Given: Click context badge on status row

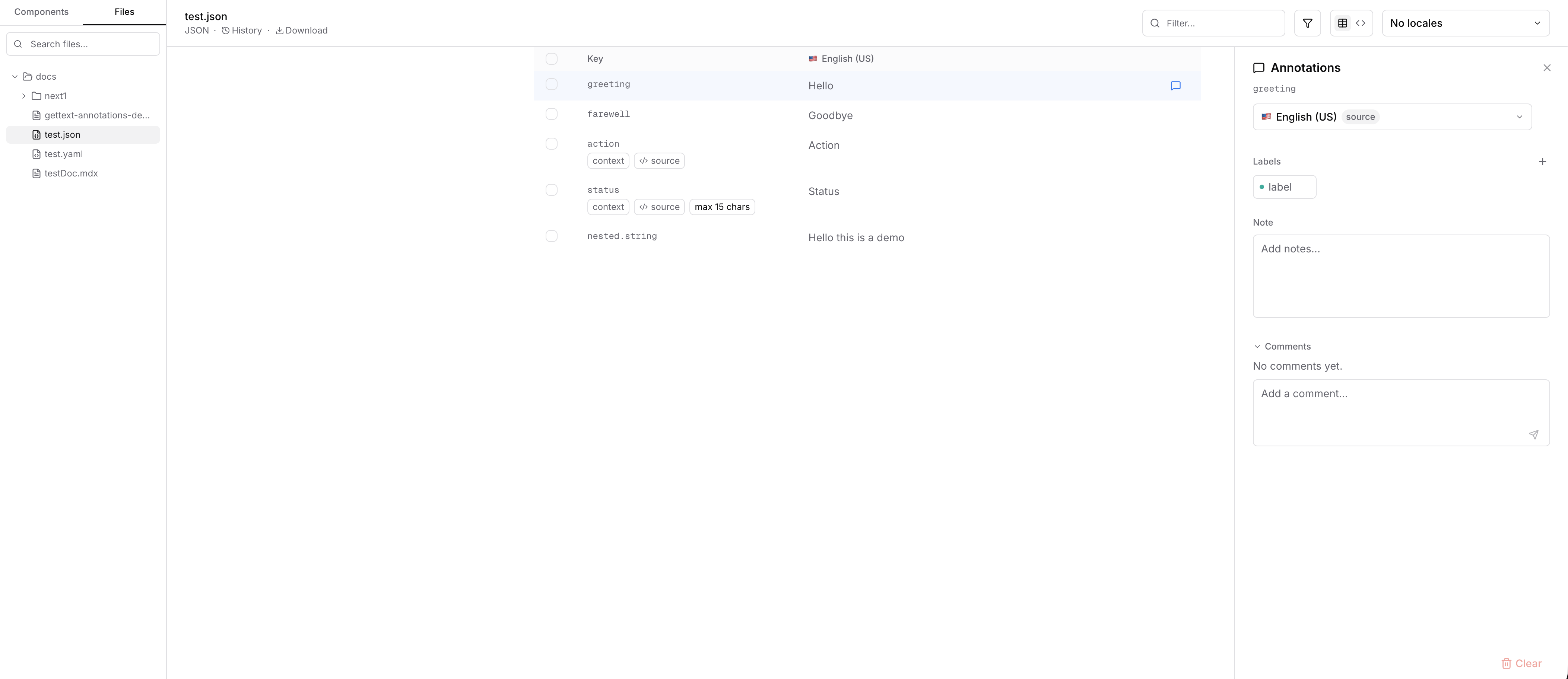Looking at the screenshot, I should coord(608,207).
